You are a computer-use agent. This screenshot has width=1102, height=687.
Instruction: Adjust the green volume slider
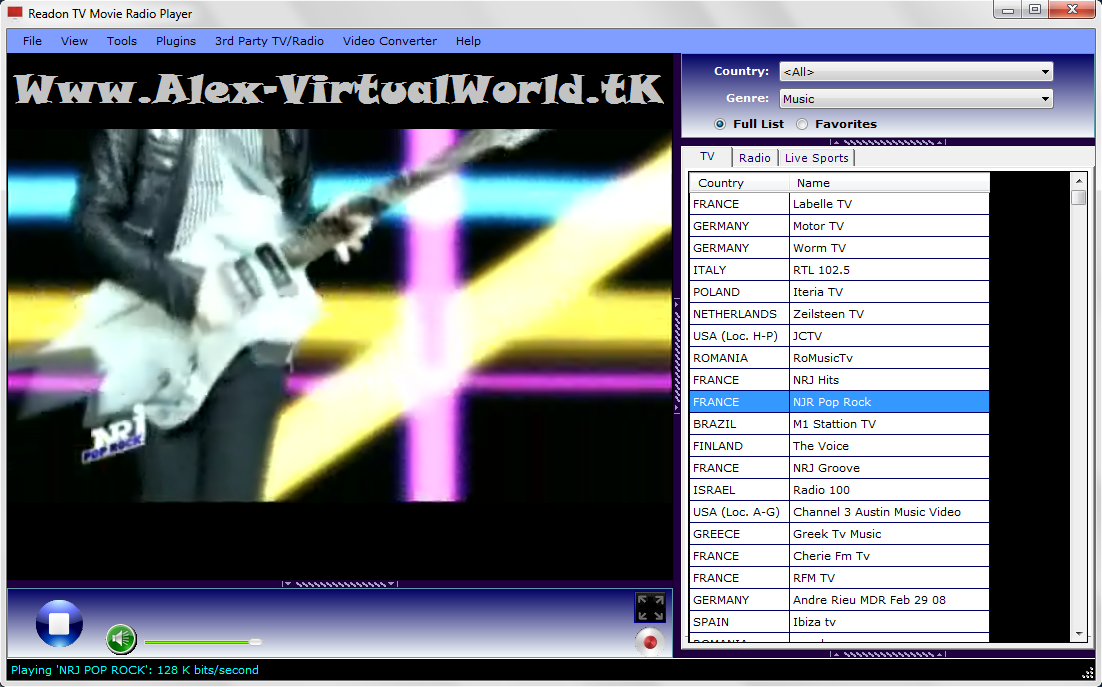203,642
